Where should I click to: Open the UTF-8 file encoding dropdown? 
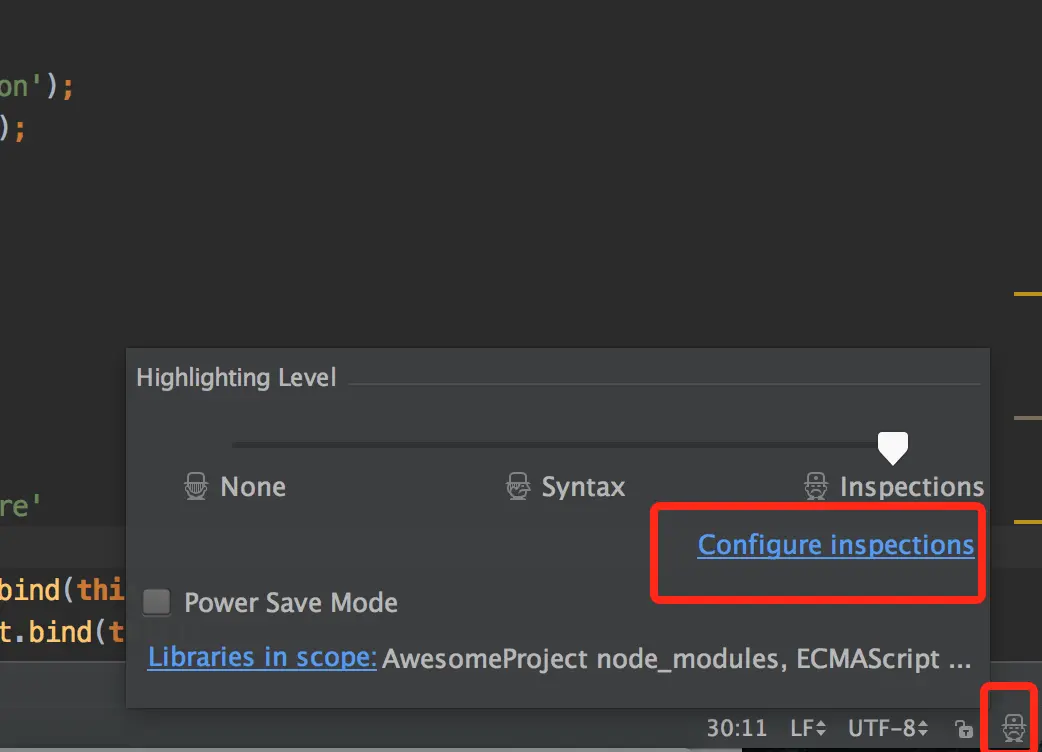pyautogui.click(x=888, y=729)
